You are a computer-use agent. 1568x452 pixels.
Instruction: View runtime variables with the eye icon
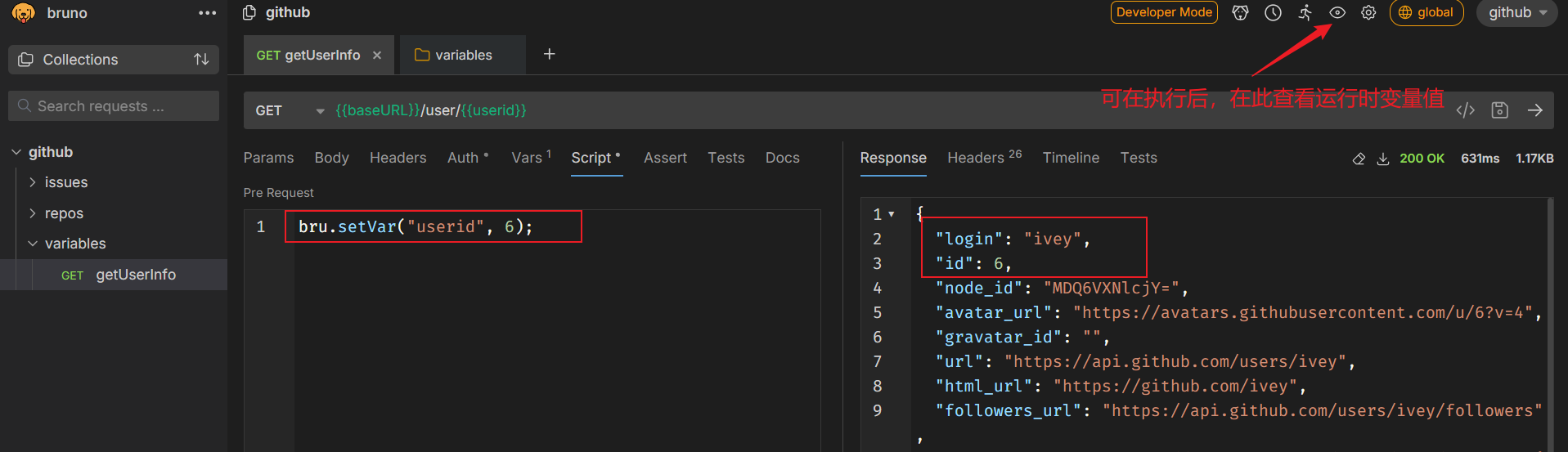point(1337,12)
